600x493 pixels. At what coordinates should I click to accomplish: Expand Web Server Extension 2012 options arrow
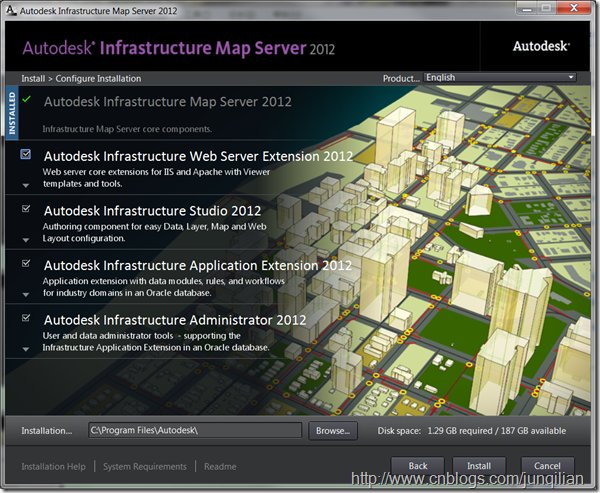(x=26, y=186)
